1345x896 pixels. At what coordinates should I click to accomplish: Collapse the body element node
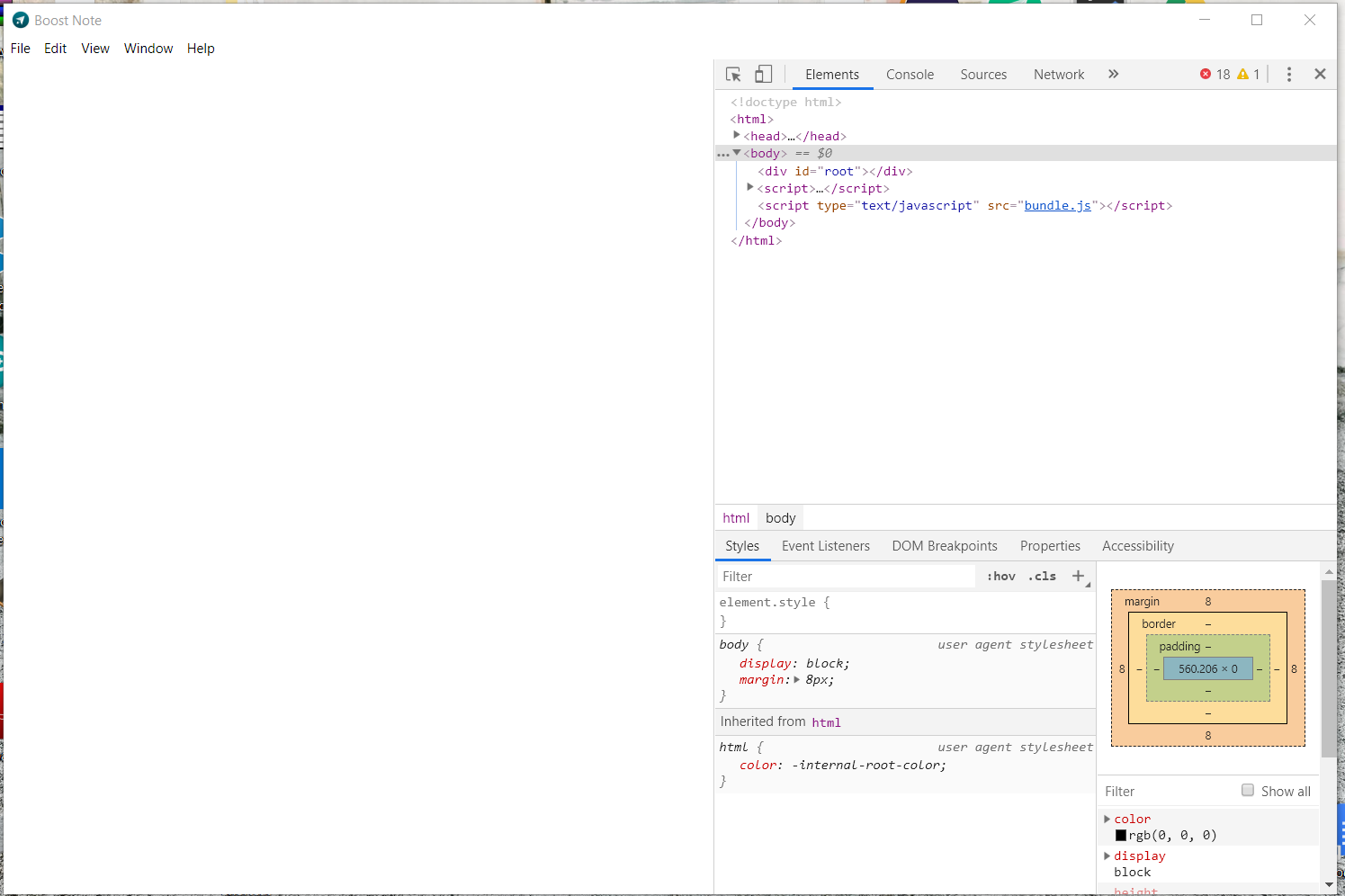pyautogui.click(x=737, y=153)
